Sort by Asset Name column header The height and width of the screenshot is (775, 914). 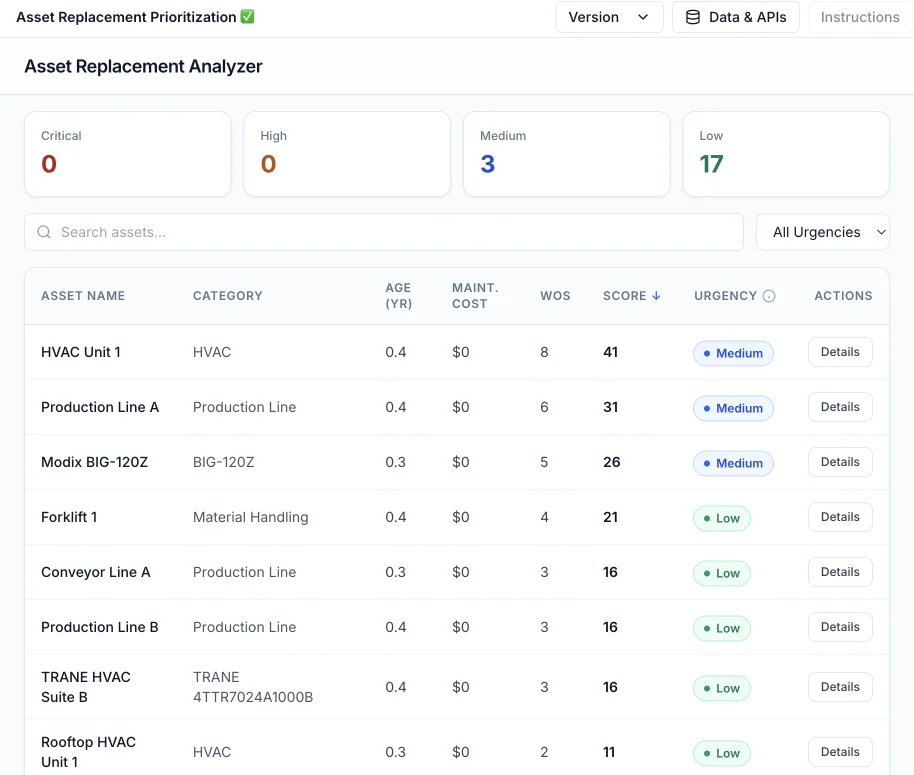tap(83, 296)
